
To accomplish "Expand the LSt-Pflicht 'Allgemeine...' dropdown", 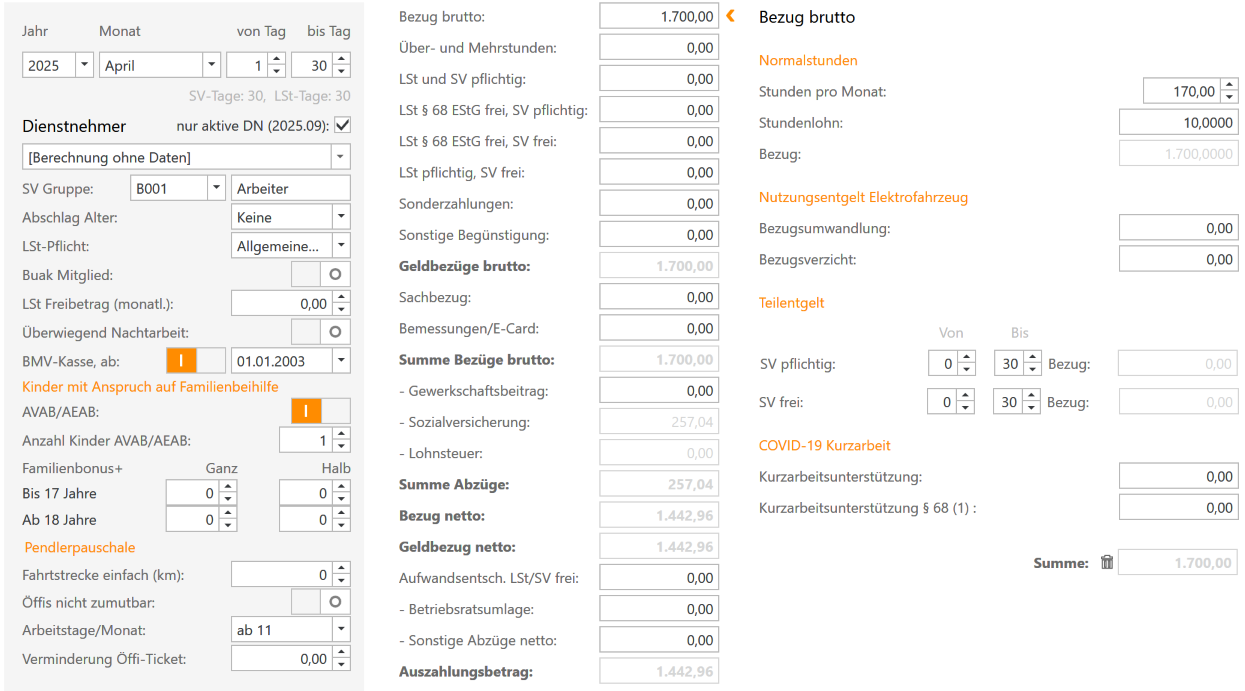I will 340,244.
